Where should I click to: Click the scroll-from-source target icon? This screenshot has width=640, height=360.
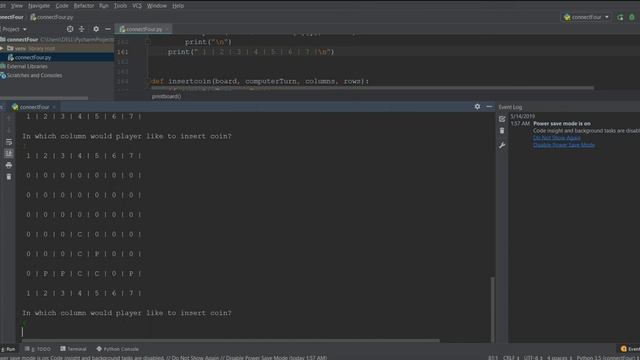coord(70,29)
